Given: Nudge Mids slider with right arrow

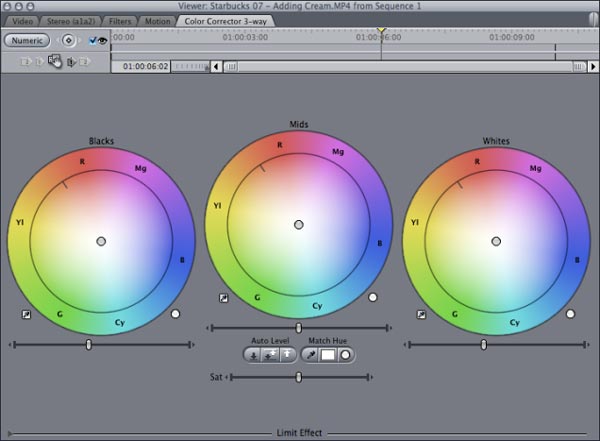Looking at the screenshot, I should click(391, 328).
